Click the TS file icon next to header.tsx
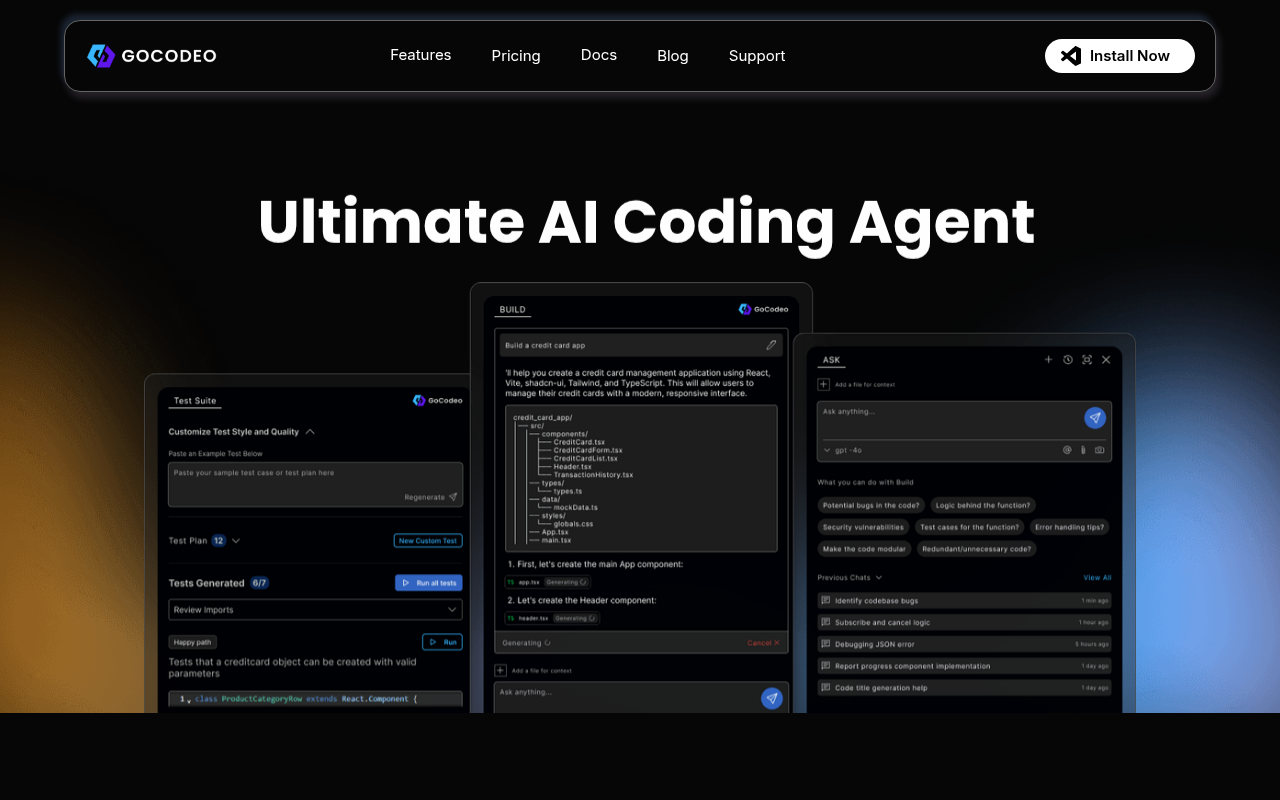The height and width of the screenshot is (800, 1280). point(510,618)
